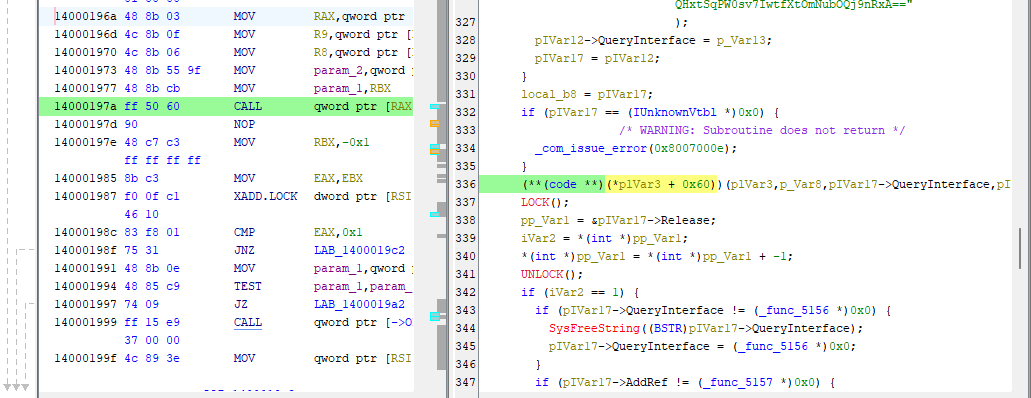Screen dimensions: 1031x398
Task: Select the operand EAX,EBX
Action: (x=339, y=178)
